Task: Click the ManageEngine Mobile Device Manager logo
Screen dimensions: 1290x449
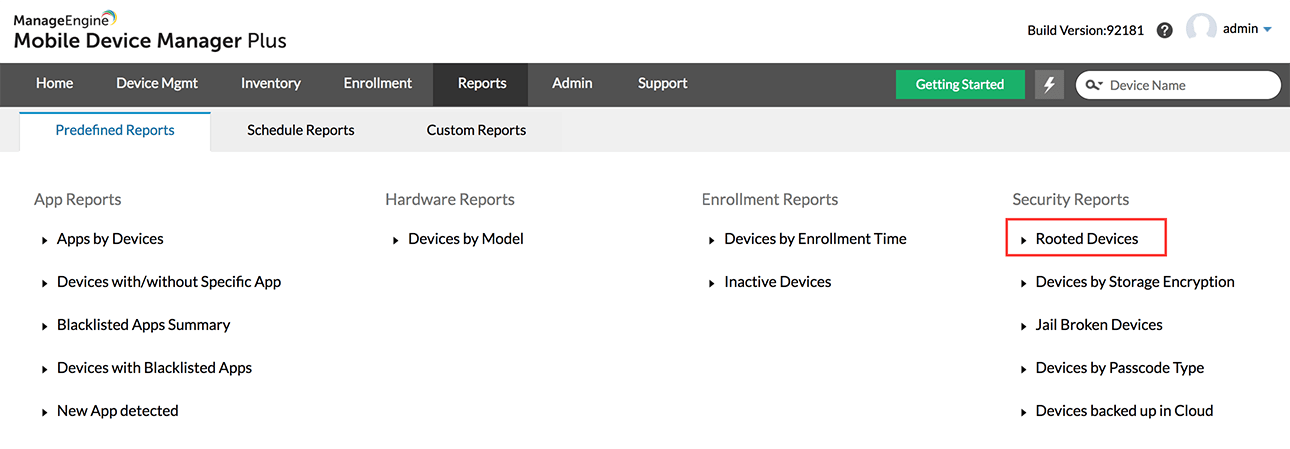Action: pyautogui.click(x=150, y=30)
